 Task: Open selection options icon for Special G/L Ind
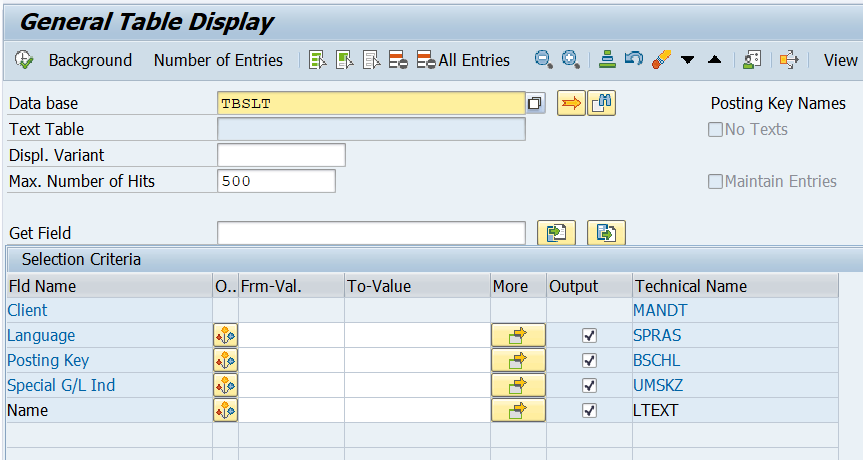point(226,385)
